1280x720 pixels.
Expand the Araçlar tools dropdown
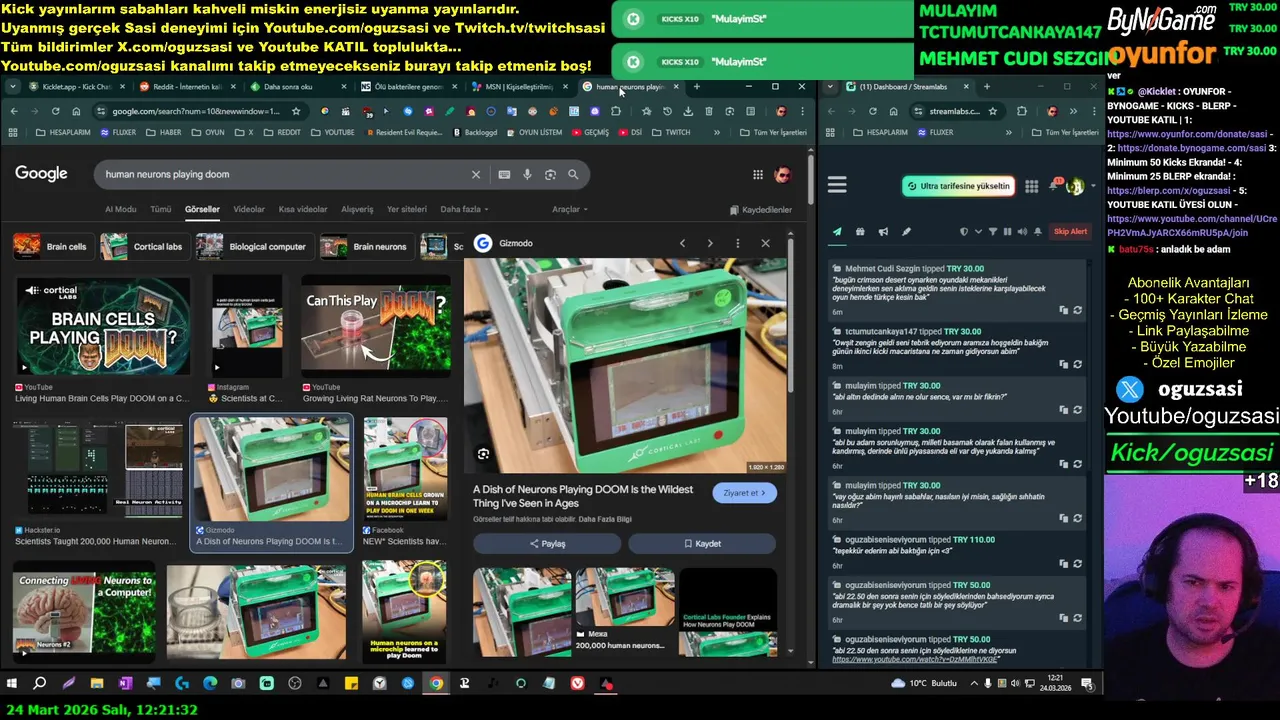pos(570,209)
